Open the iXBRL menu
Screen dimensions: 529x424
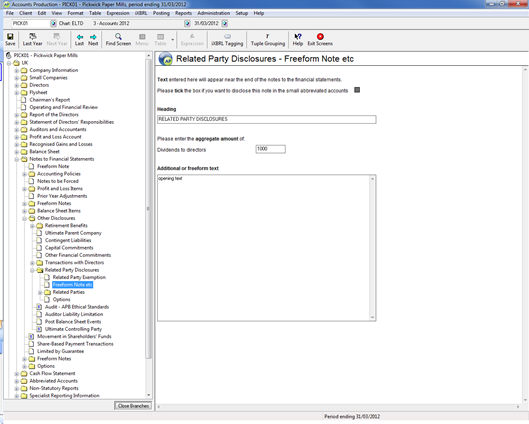pyautogui.click(x=141, y=13)
